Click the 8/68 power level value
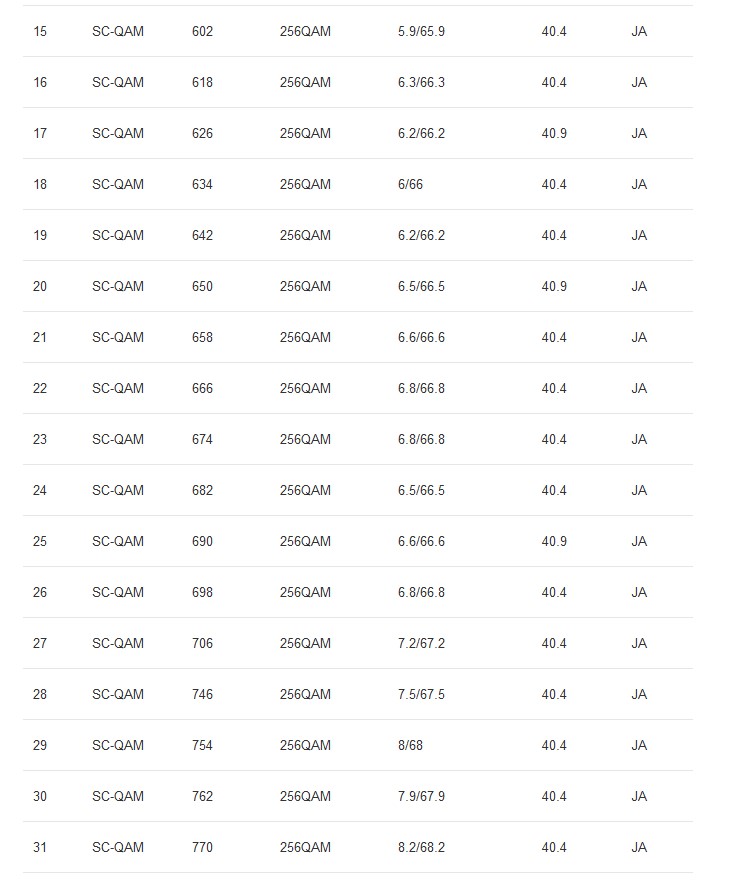 [410, 745]
